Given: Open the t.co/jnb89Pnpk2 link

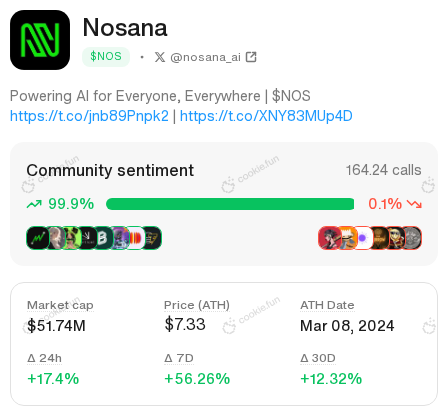Looking at the screenshot, I should (89, 116).
